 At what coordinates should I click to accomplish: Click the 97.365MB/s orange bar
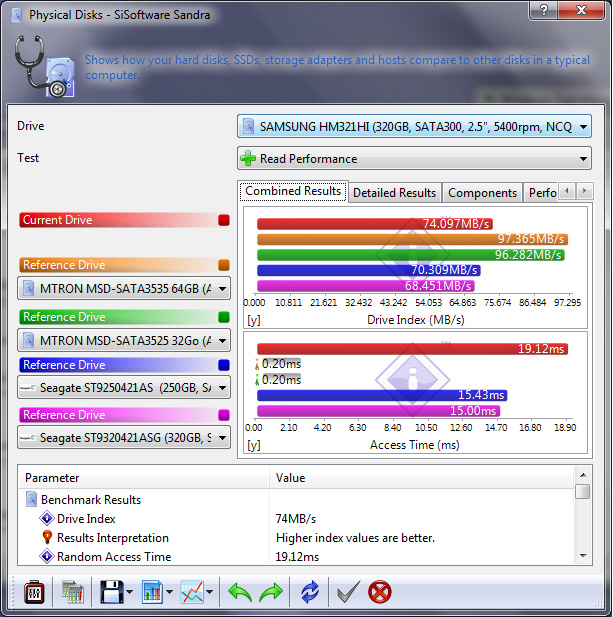(x=412, y=239)
